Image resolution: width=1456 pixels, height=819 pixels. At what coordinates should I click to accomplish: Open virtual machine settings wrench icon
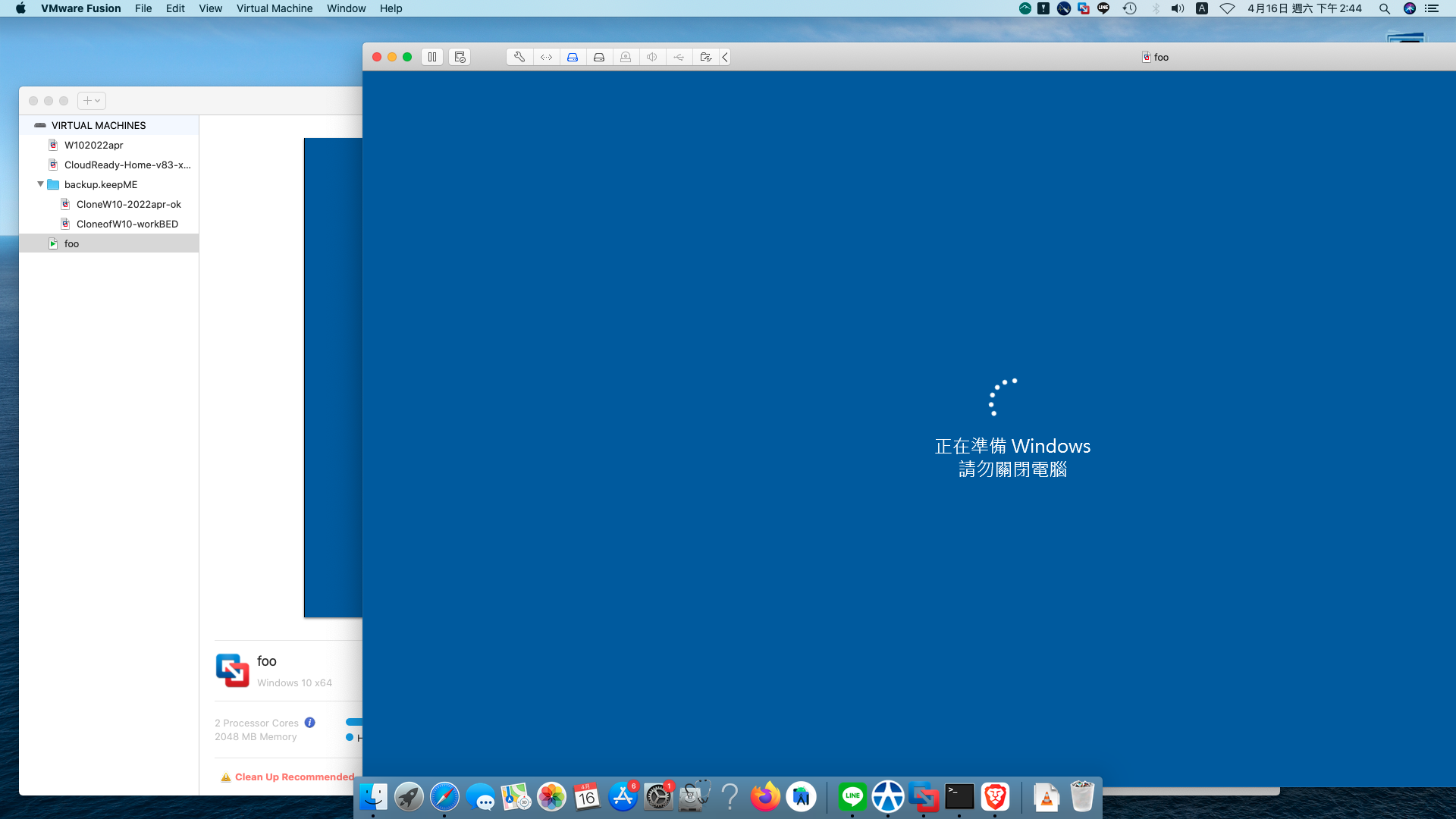coord(519,57)
